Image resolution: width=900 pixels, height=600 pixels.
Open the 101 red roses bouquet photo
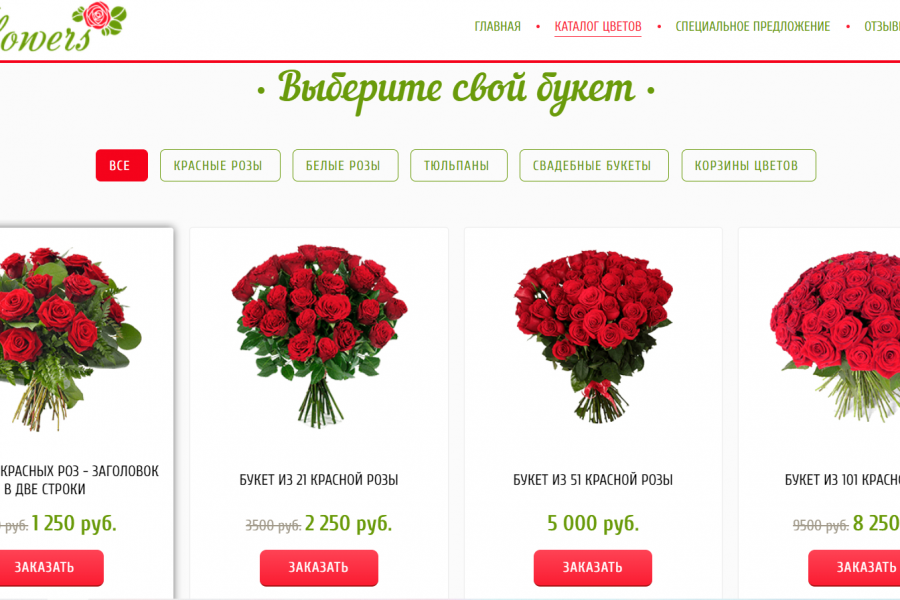pyautogui.click(x=835, y=336)
